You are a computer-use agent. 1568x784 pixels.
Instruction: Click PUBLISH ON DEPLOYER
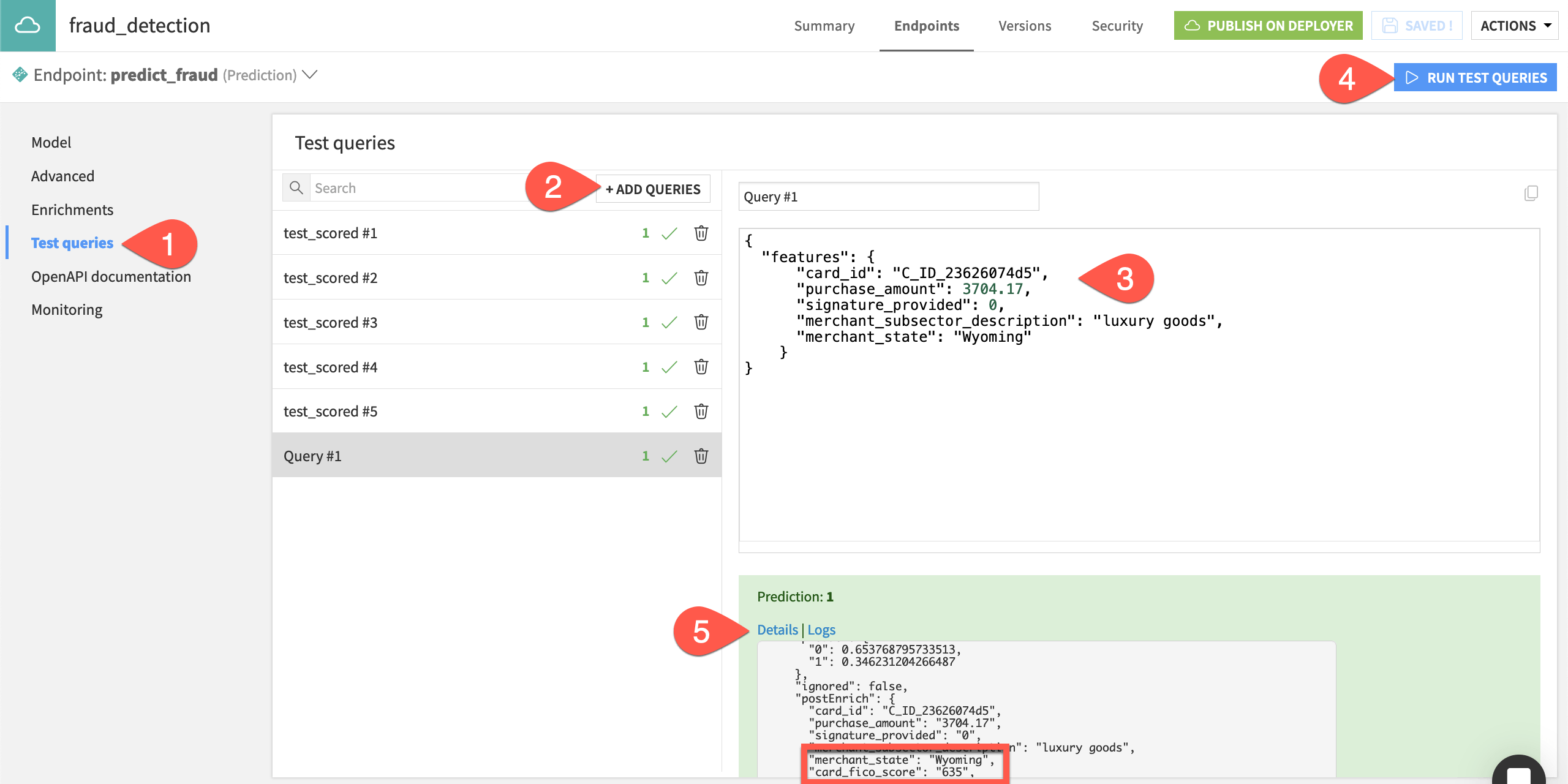[1268, 26]
